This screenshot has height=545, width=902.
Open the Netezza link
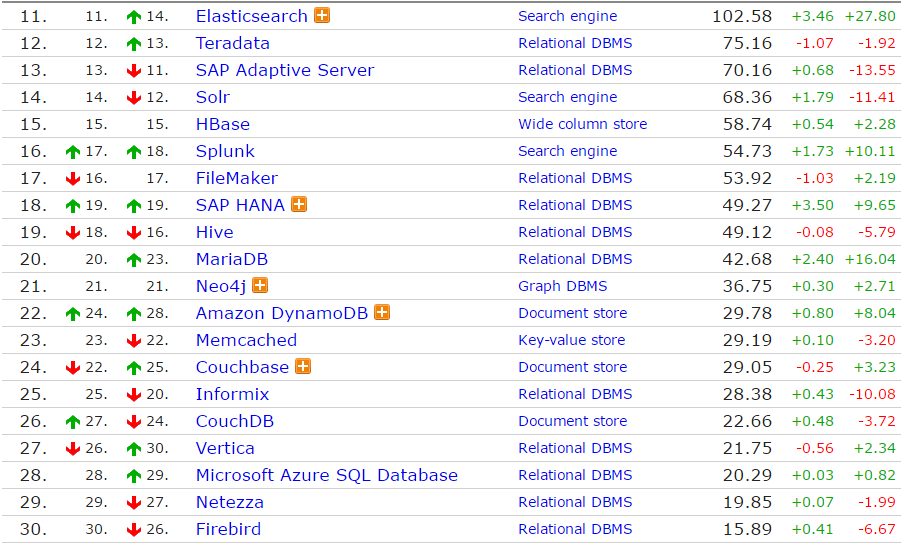[x=230, y=502]
